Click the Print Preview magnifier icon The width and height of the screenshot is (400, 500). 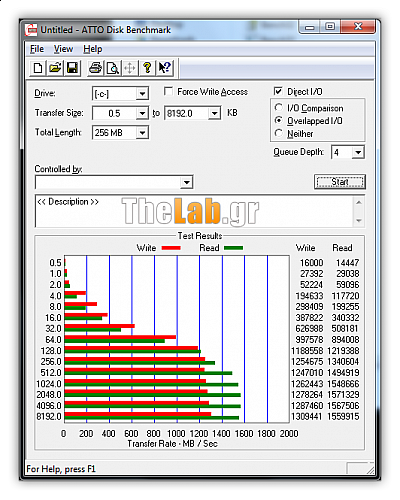coord(113,68)
